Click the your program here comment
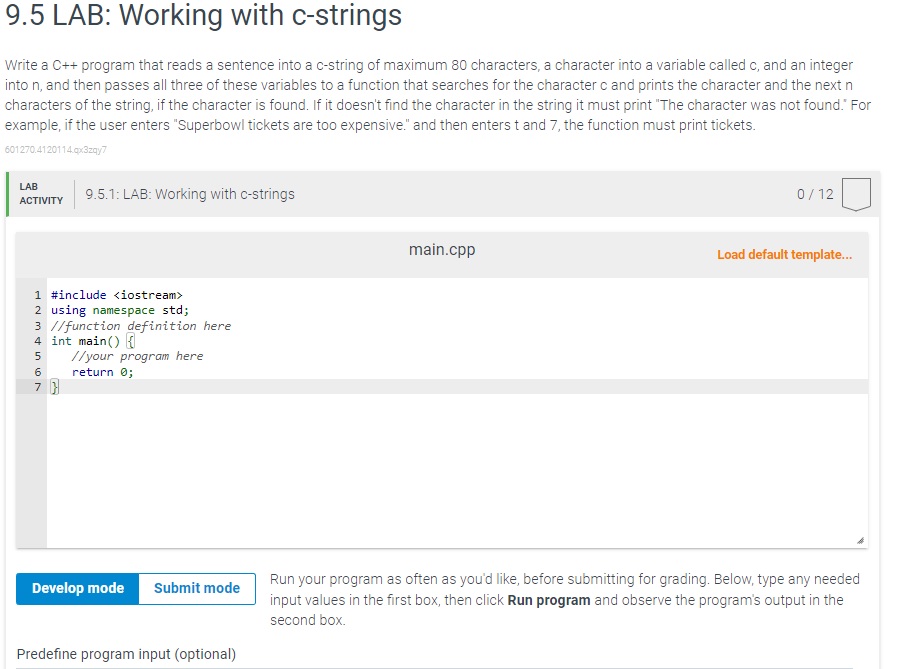Image resolution: width=906 pixels, height=669 pixels. [136, 355]
